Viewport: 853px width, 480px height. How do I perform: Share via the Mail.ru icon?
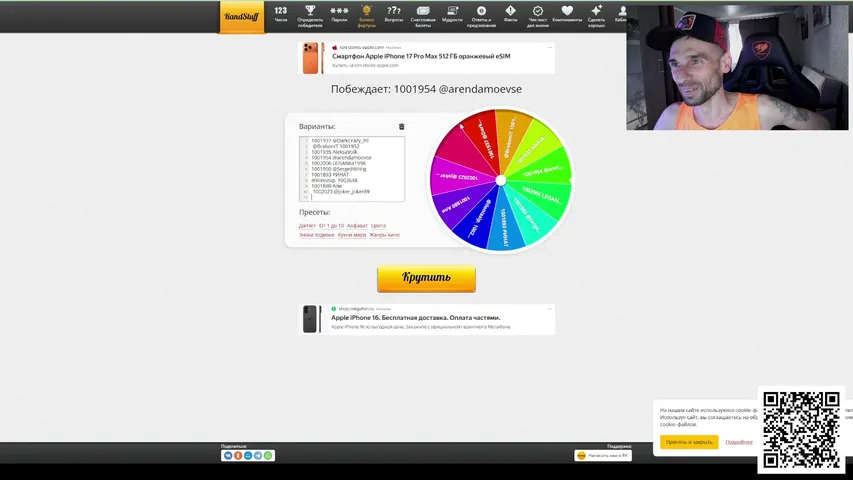pyautogui.click(x=248, y=456)
